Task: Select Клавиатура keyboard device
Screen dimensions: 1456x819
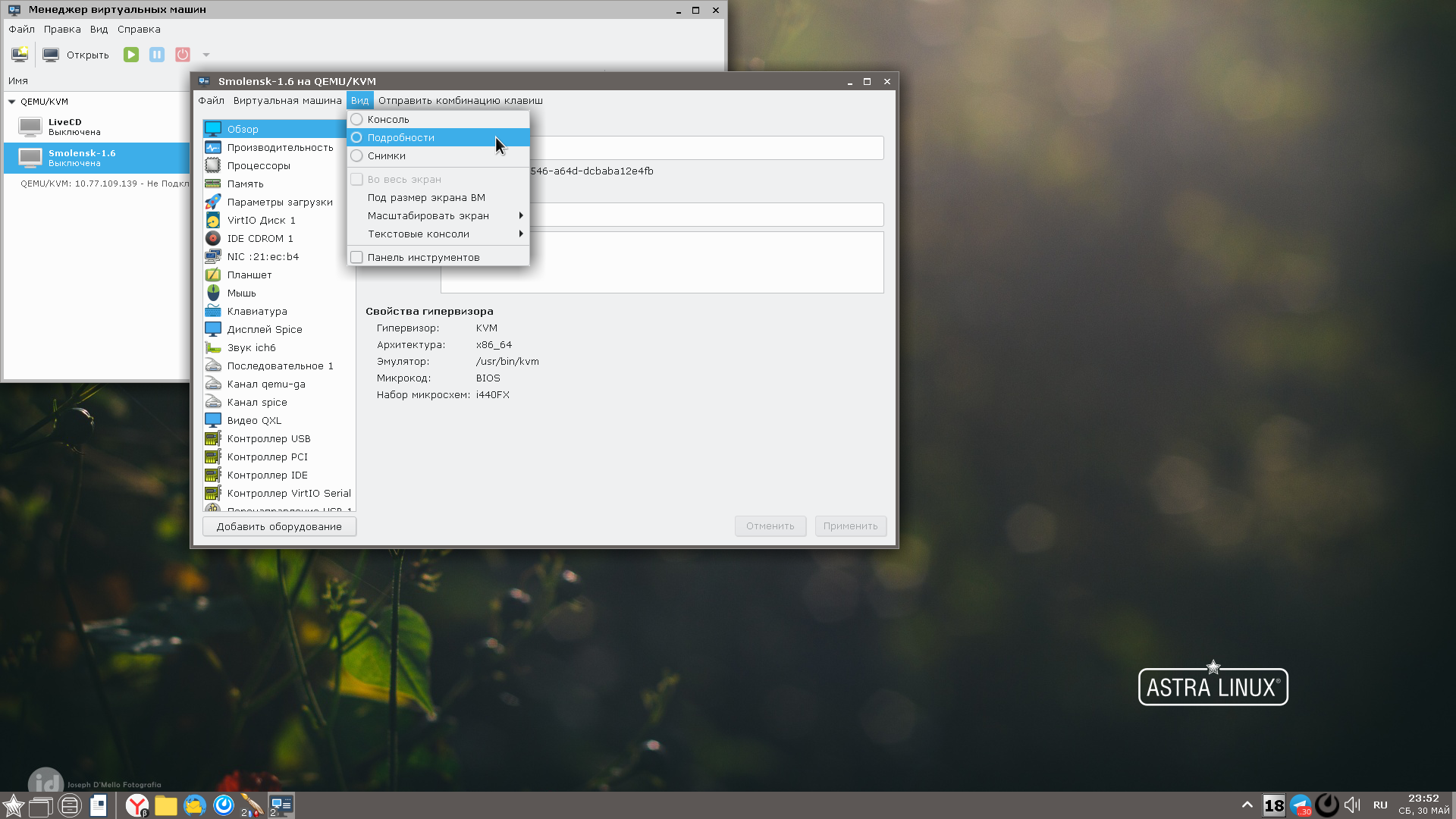Action: [x=279, y=311]
